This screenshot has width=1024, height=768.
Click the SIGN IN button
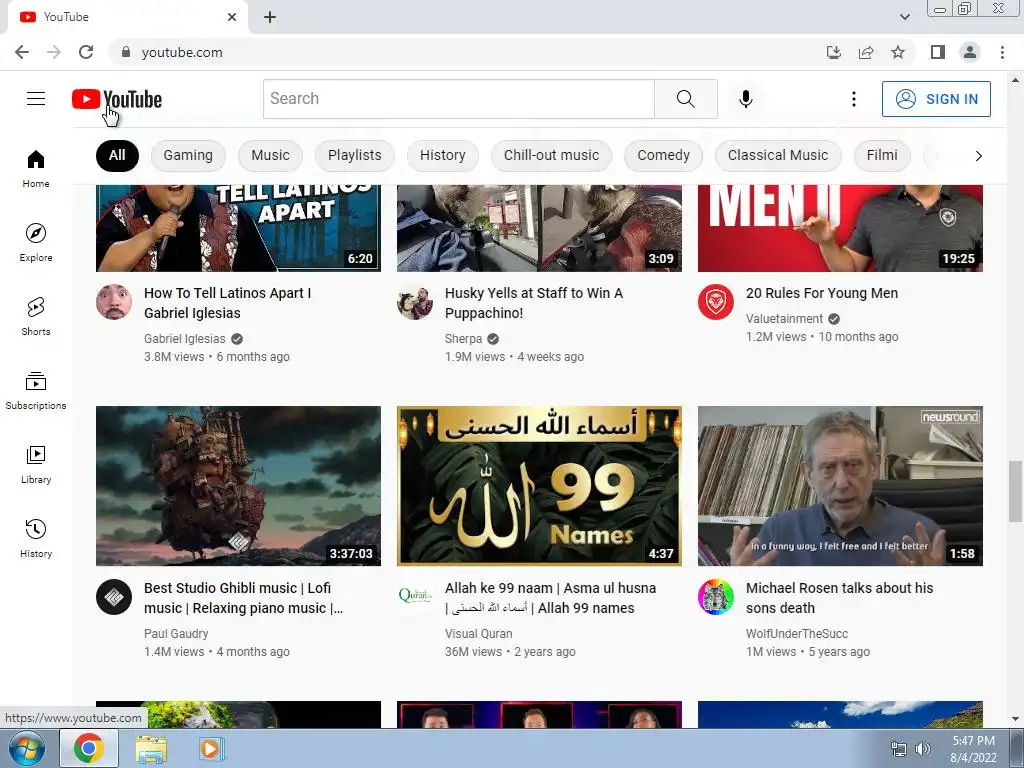[936, 99]
